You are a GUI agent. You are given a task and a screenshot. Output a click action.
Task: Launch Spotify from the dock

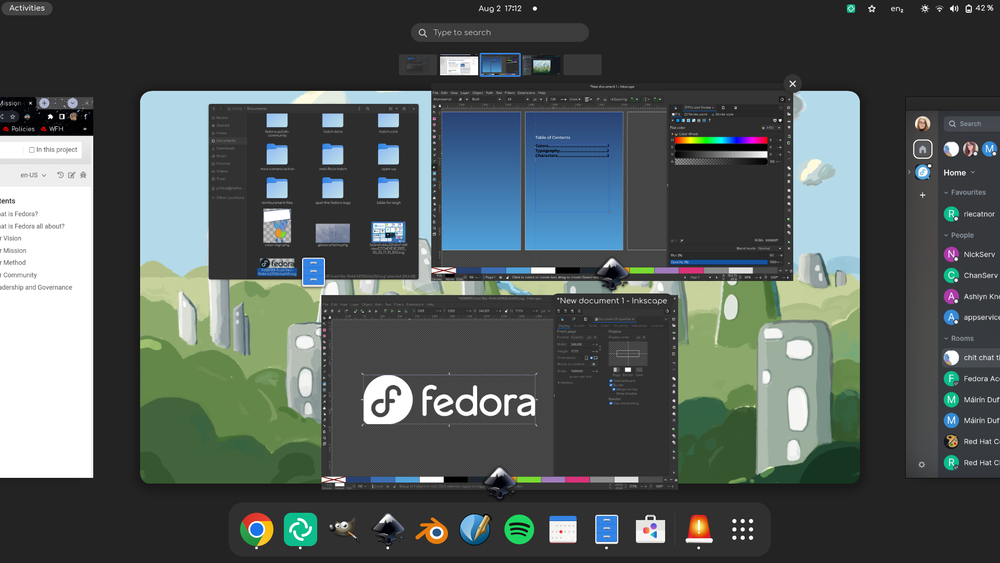(x=519, y=530)
